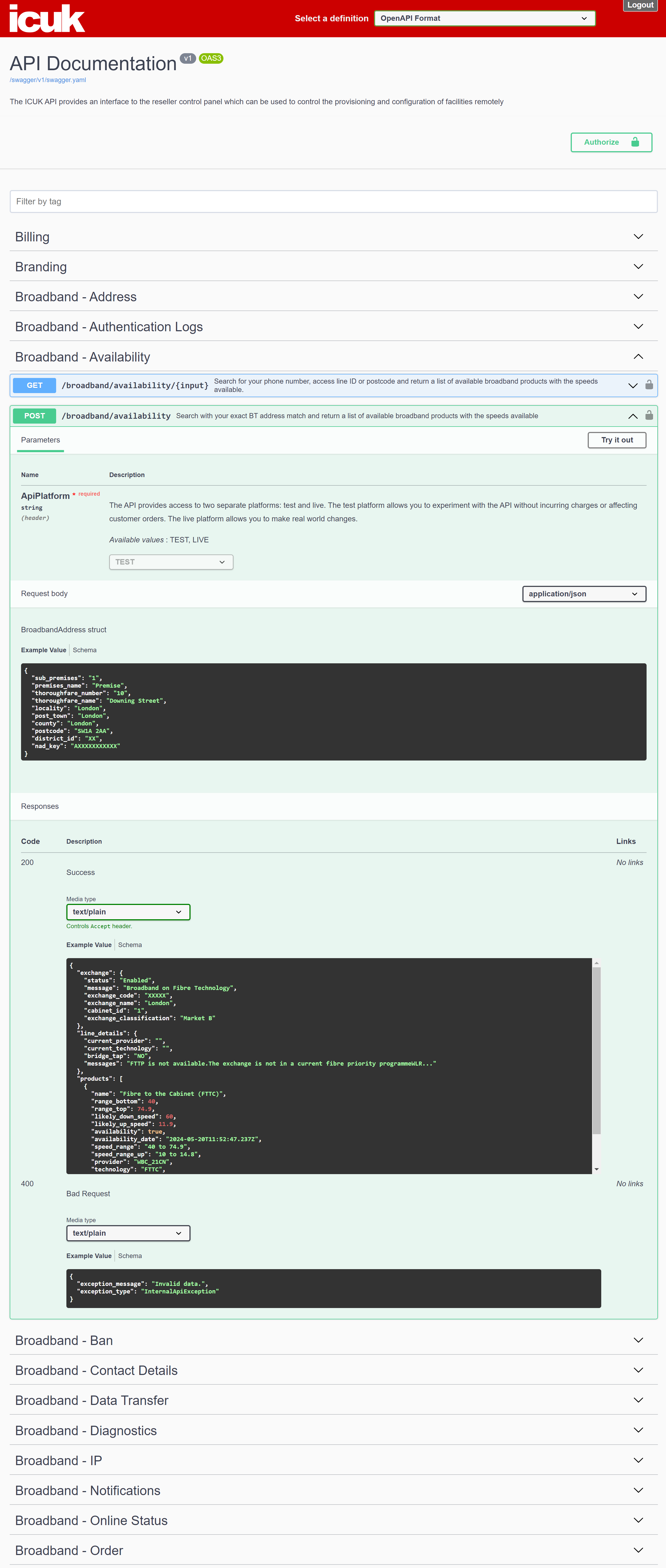
Task: Expand the GET availability operation chevron
Action: point(633,385)
